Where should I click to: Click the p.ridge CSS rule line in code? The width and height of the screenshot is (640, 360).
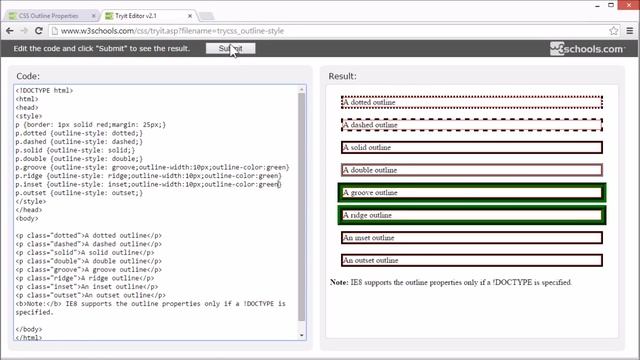[149, 176]
